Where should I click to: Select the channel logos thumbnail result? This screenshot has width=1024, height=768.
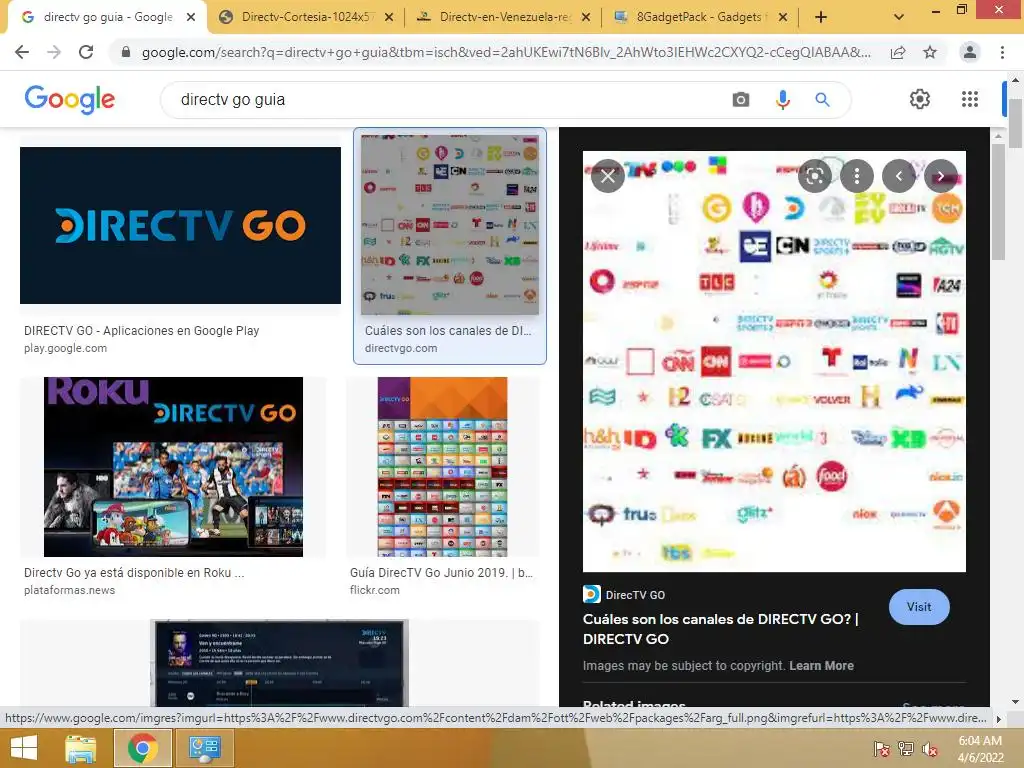tap(450, 224)
